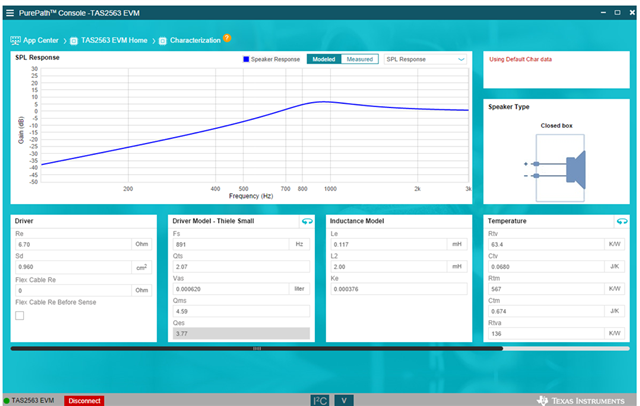Screen dimensions: 640x406
Task: Edit the Rtm field 567
Action: (x=546, y=289)
